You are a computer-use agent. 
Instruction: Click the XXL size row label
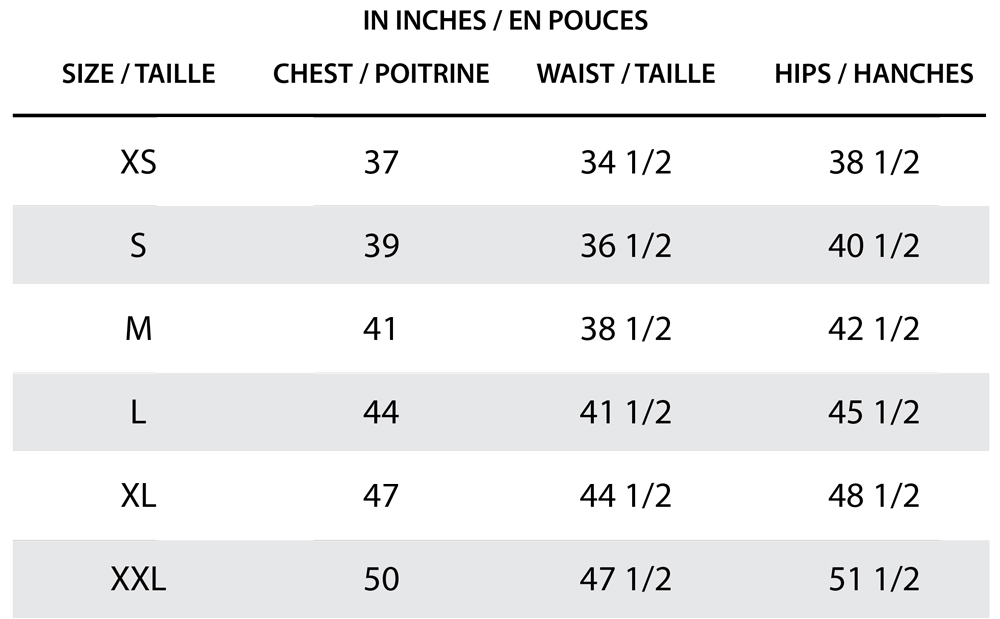138,578
